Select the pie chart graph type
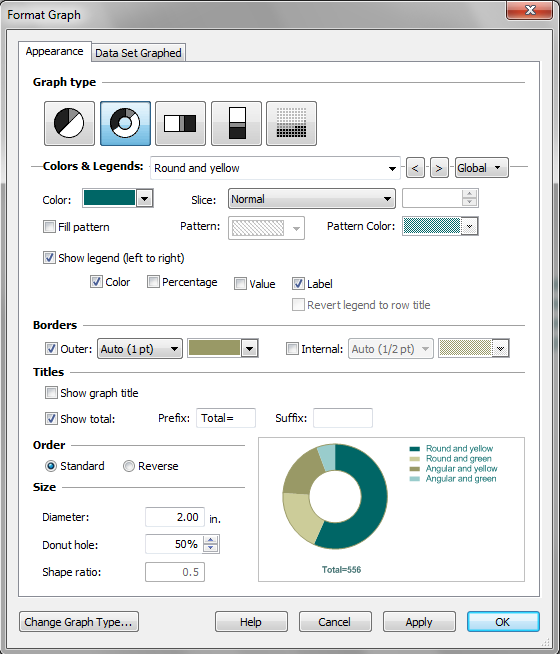Image resolution: width=560 pixels, height=654 pixels. pyautogui.click(x=69, y=123)
